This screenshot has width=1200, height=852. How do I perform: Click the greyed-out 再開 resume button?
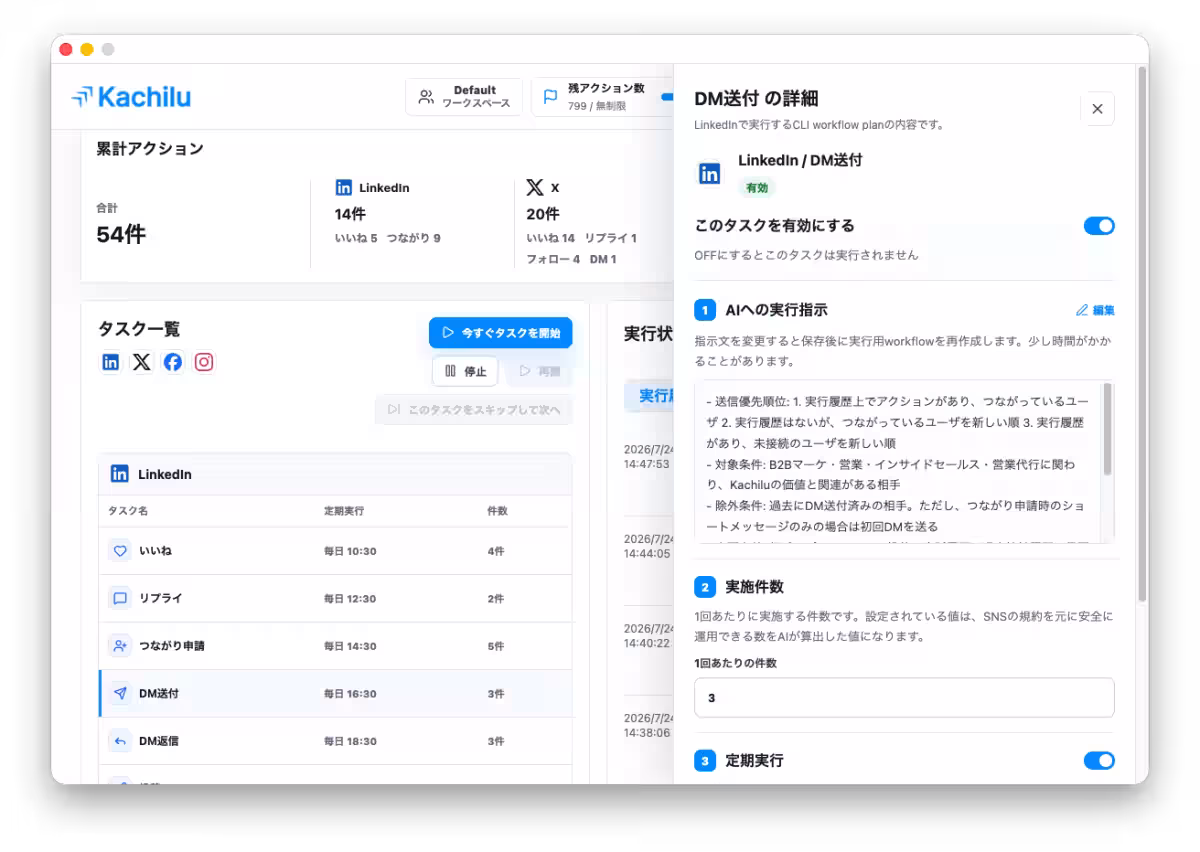tap(539, 371)
